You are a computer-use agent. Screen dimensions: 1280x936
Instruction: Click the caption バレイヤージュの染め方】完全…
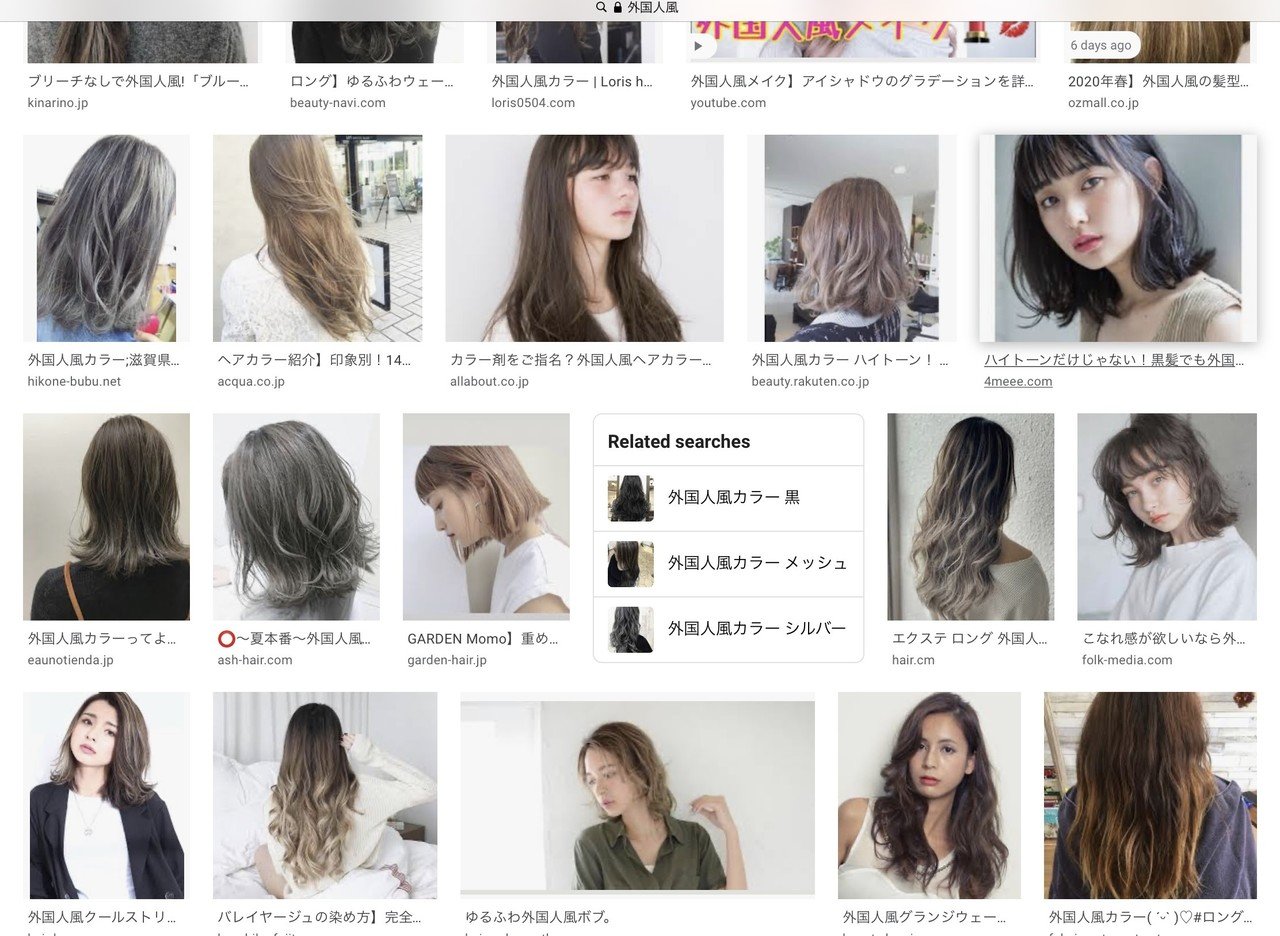[319, 916]
